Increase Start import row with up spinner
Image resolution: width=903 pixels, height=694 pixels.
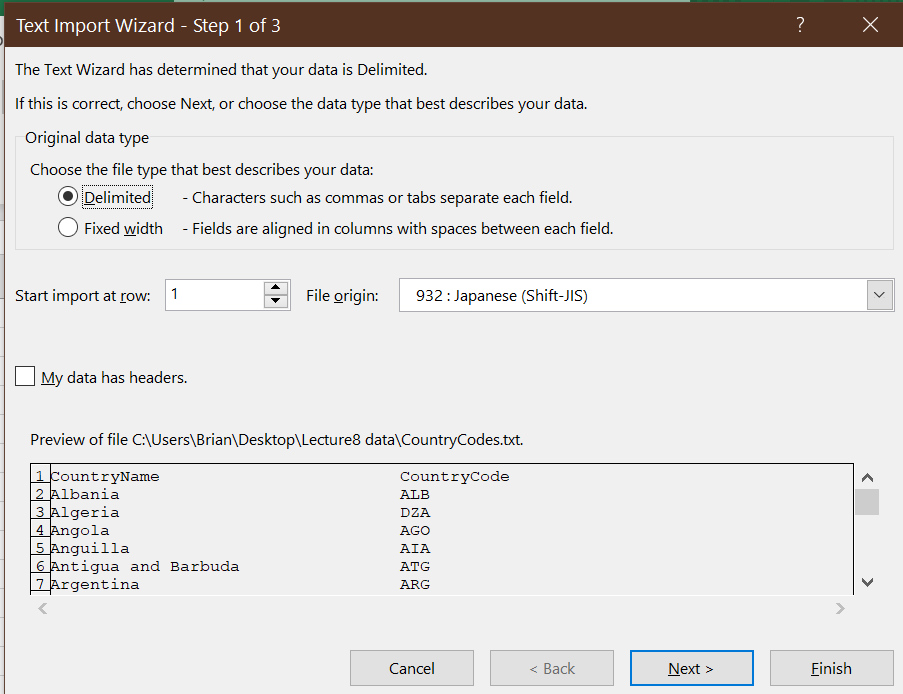click(x=276, y=288)
